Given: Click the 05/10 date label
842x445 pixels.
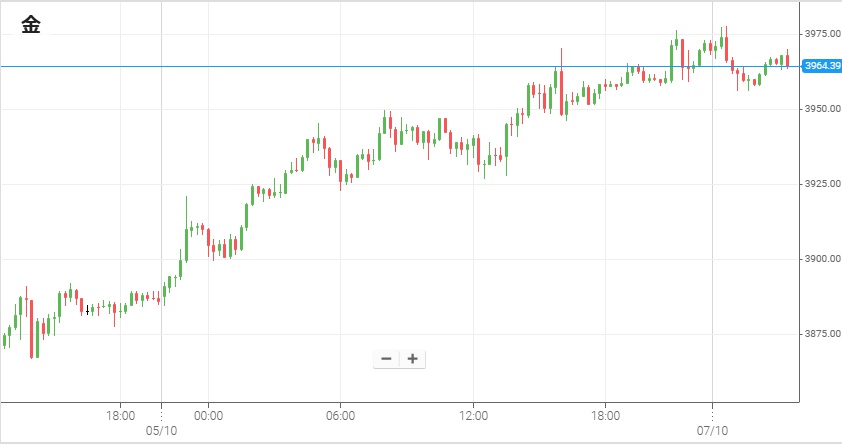Looking at the screenshot, I should [x=161, y=431].
